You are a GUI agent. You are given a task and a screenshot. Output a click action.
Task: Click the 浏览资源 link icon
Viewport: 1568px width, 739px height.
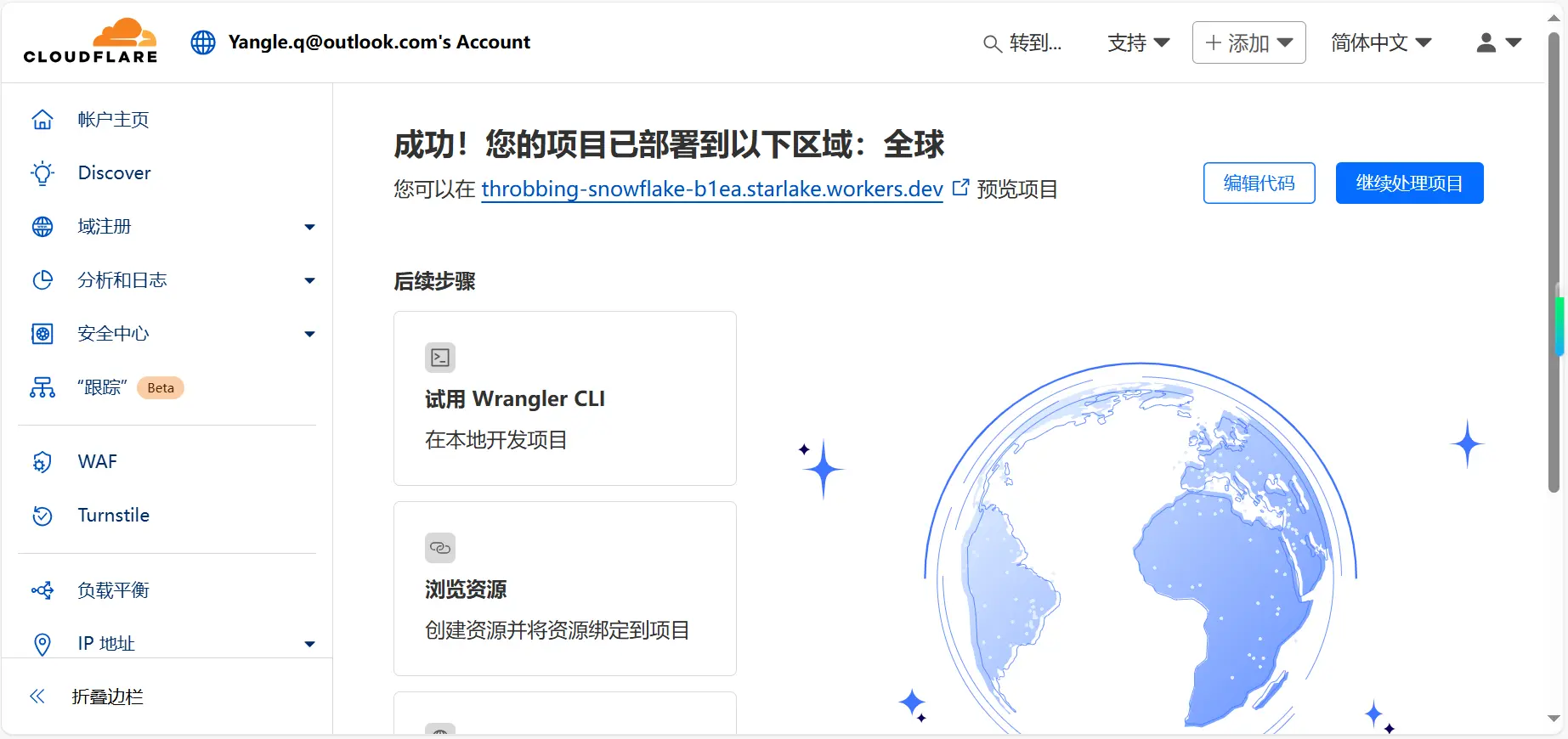tap(440, 548)
